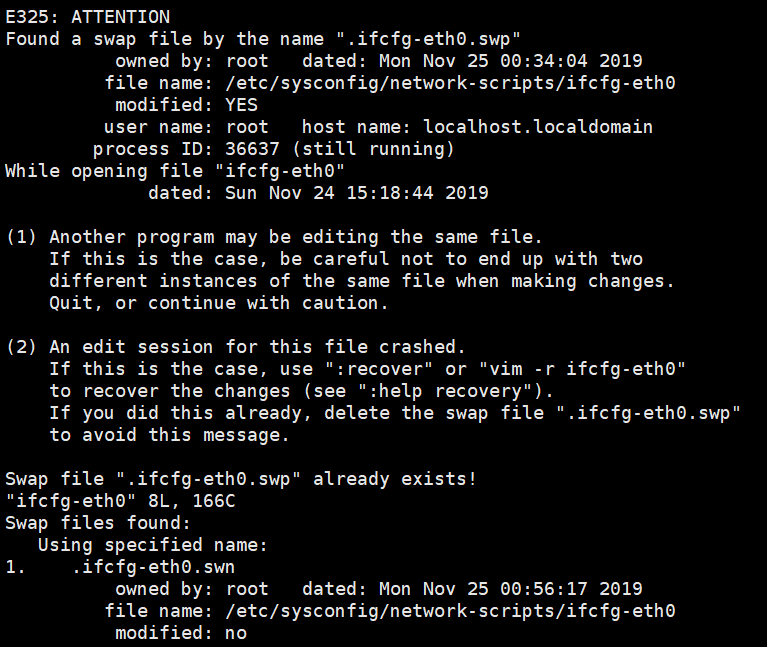
Task: Click the date "Mon Nov 25 00:34:04 2019"
Action: point(510,61)
